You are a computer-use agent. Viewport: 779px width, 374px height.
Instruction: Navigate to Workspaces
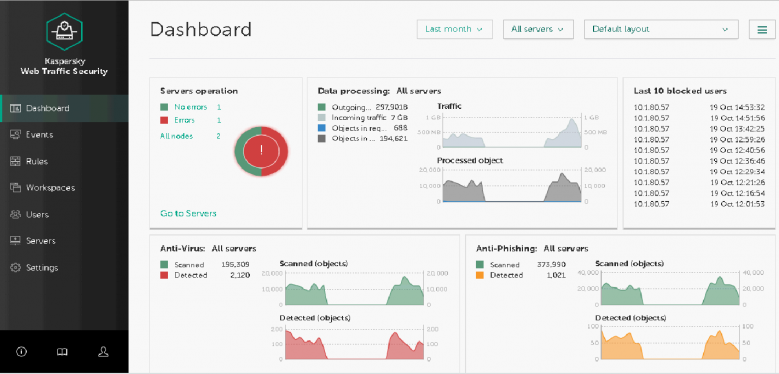click(x=64, y=188)
